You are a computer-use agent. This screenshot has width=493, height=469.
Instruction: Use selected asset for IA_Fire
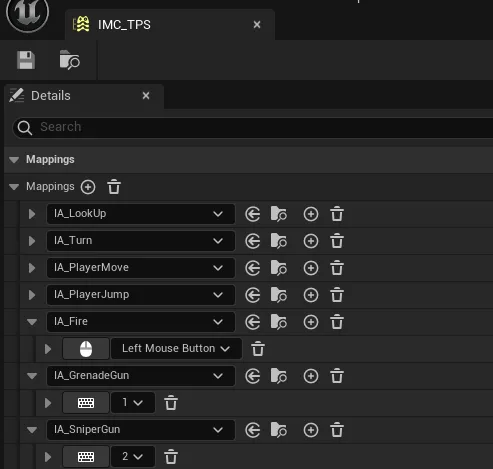253,322
